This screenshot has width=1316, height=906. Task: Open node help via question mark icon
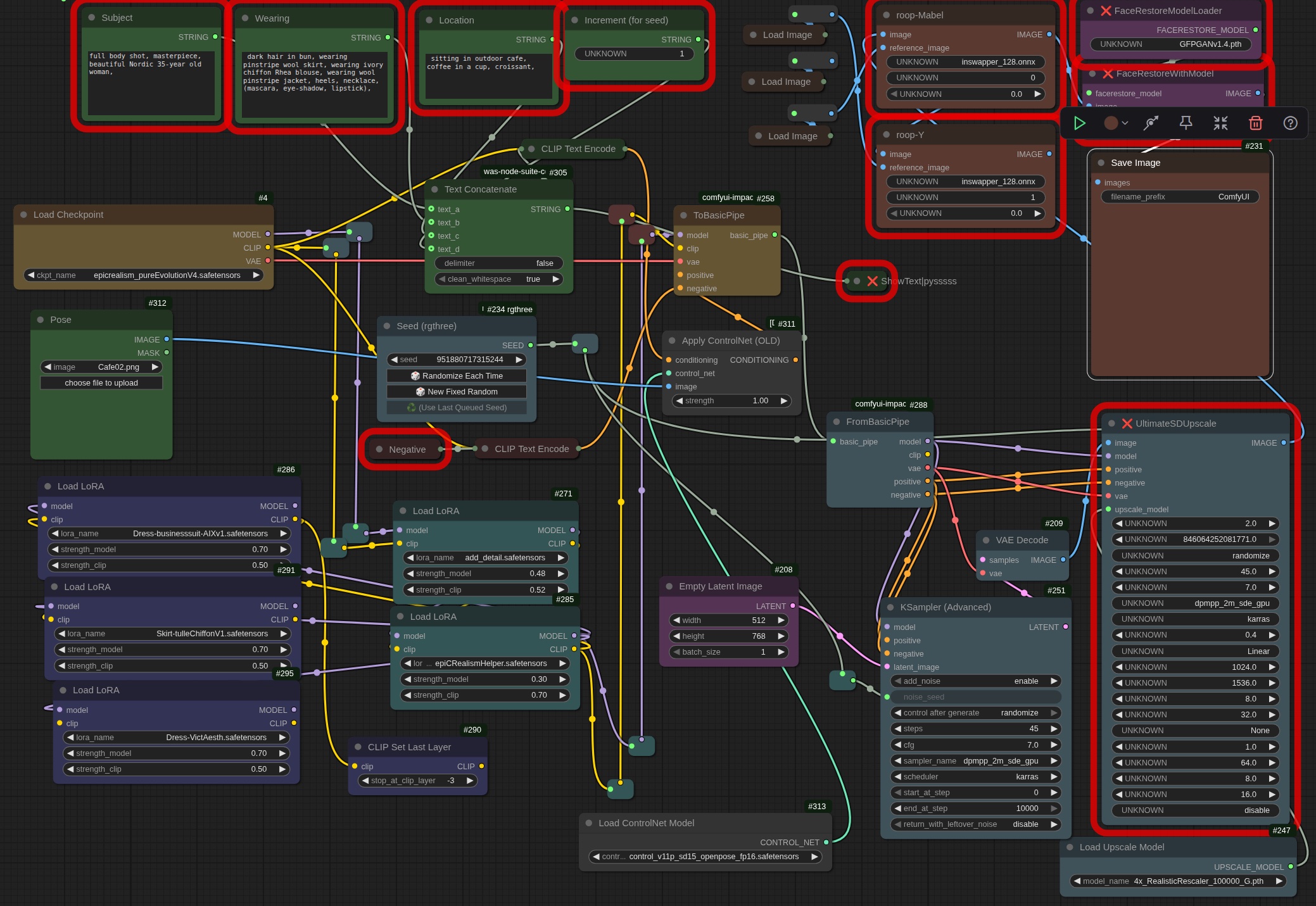pyautogui.click(x=1290, y=123)
